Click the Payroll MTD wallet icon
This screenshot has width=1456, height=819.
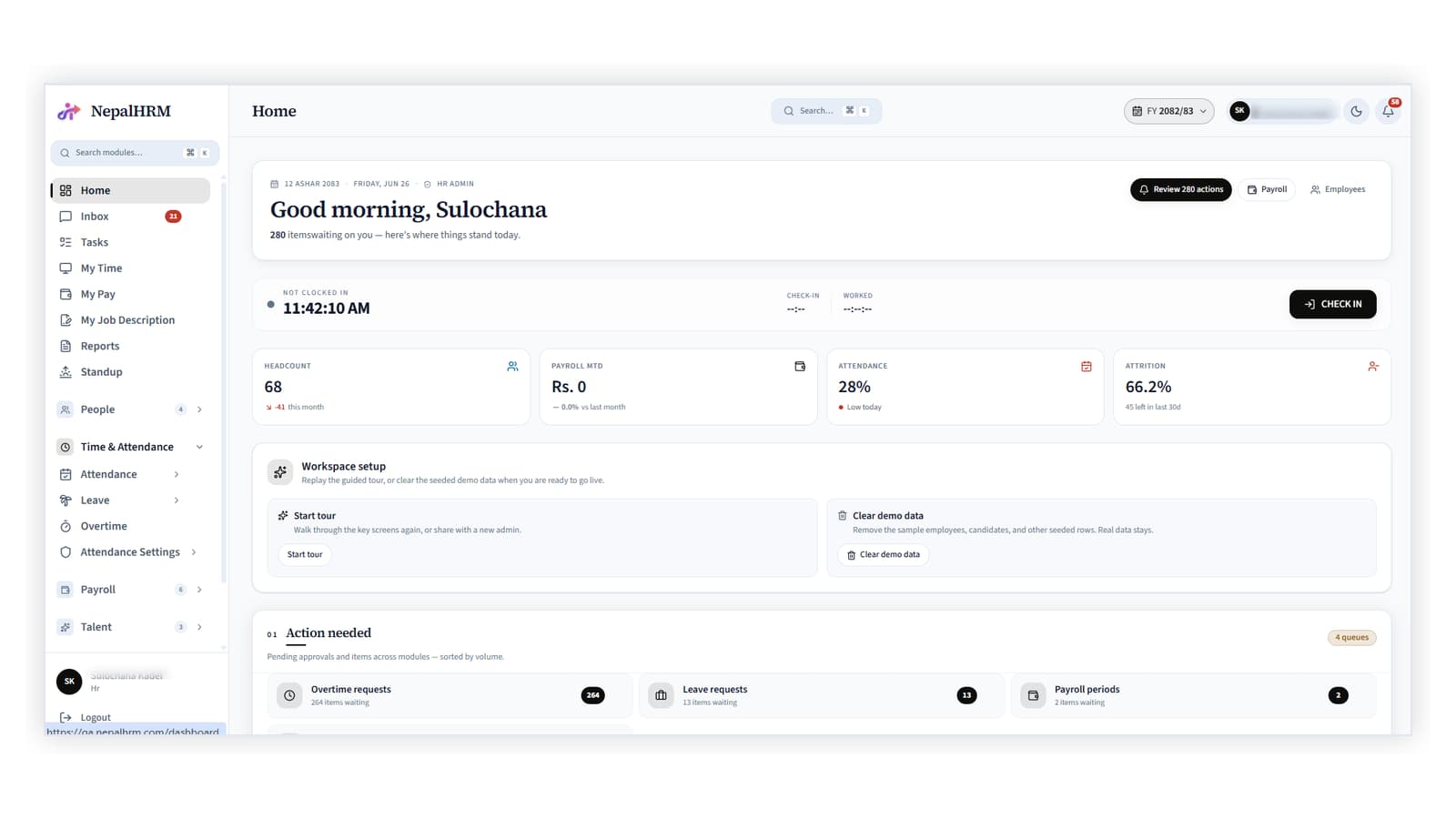click(800, 366)
